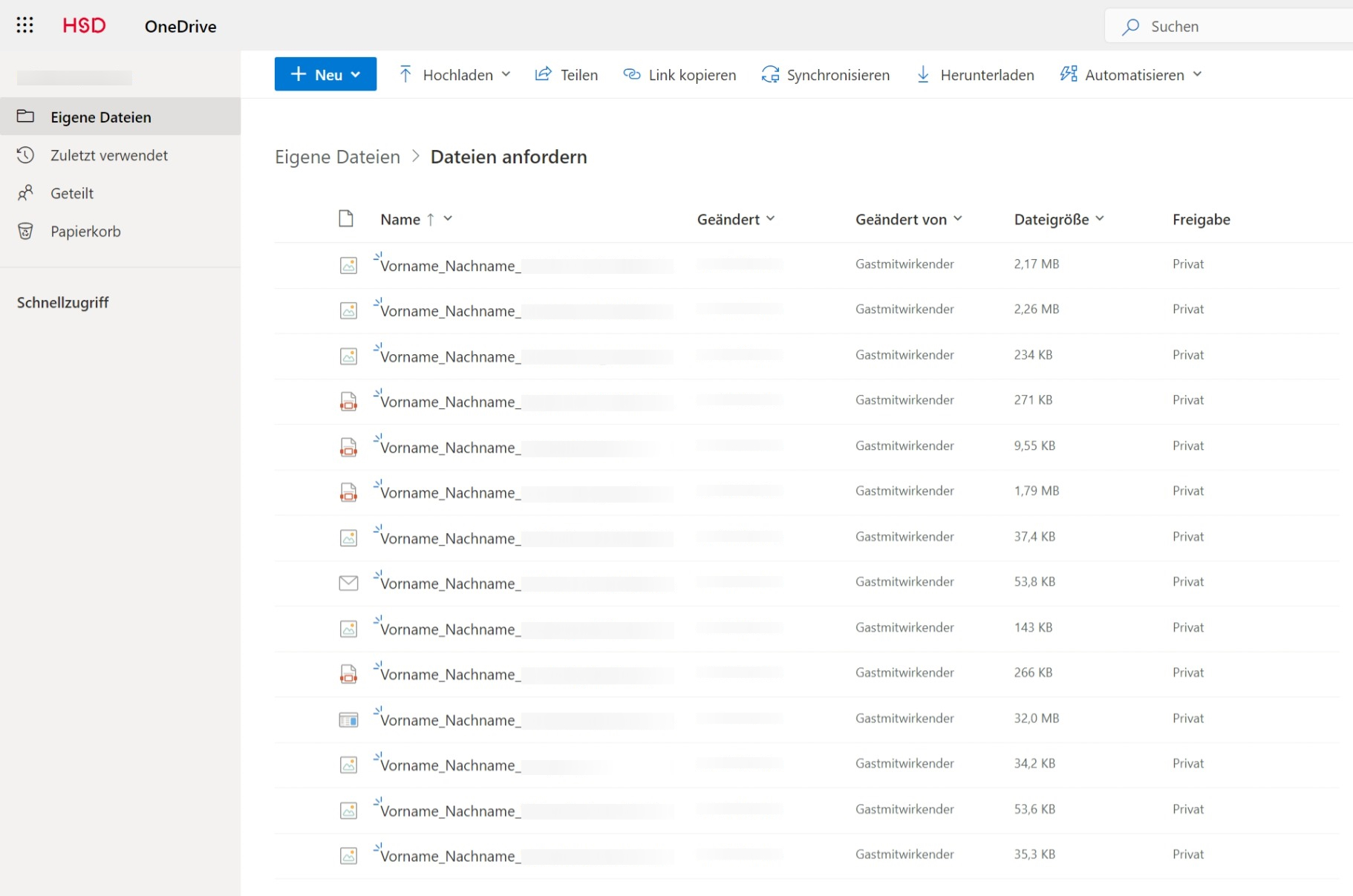Open the app launcher waffle icon
The width and height of the screenshot is (1353, 896).
point(25,26)
